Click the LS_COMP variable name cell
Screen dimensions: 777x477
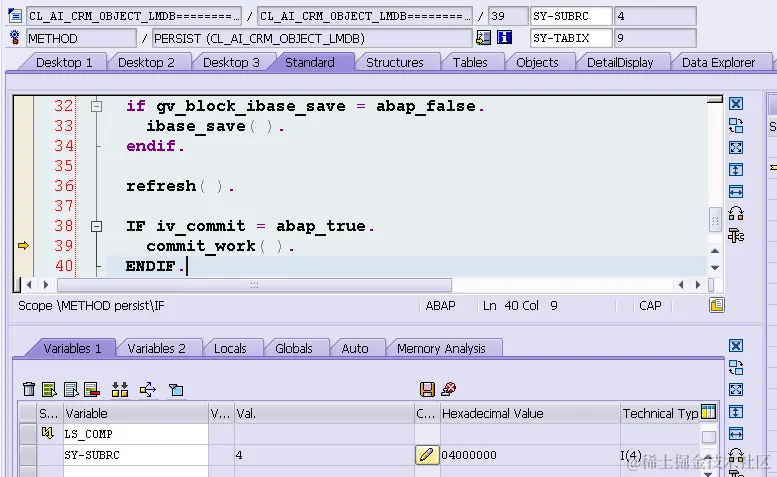(135, 434)
